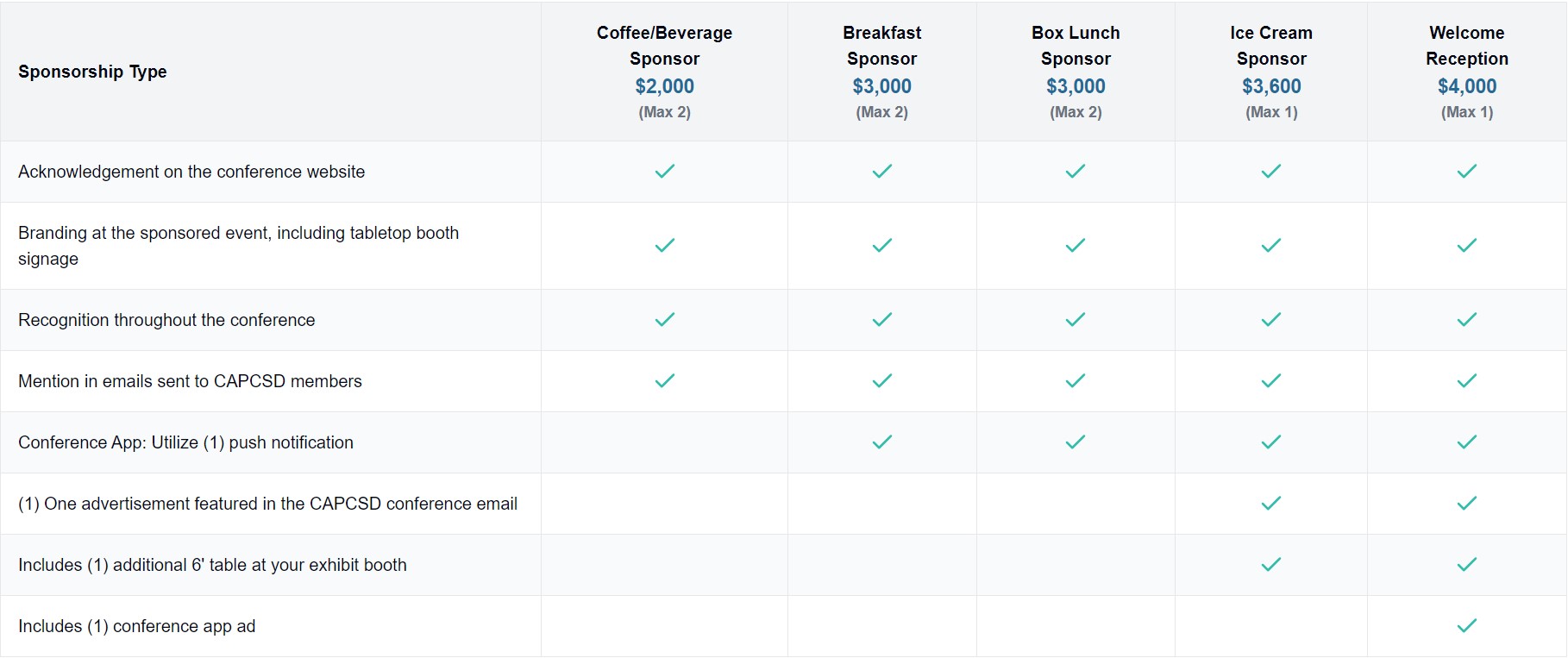Click (Max 1) under Ice Cream Sponsor
This screenshot has width=1568, height=658.
[x=1271, y=112]
